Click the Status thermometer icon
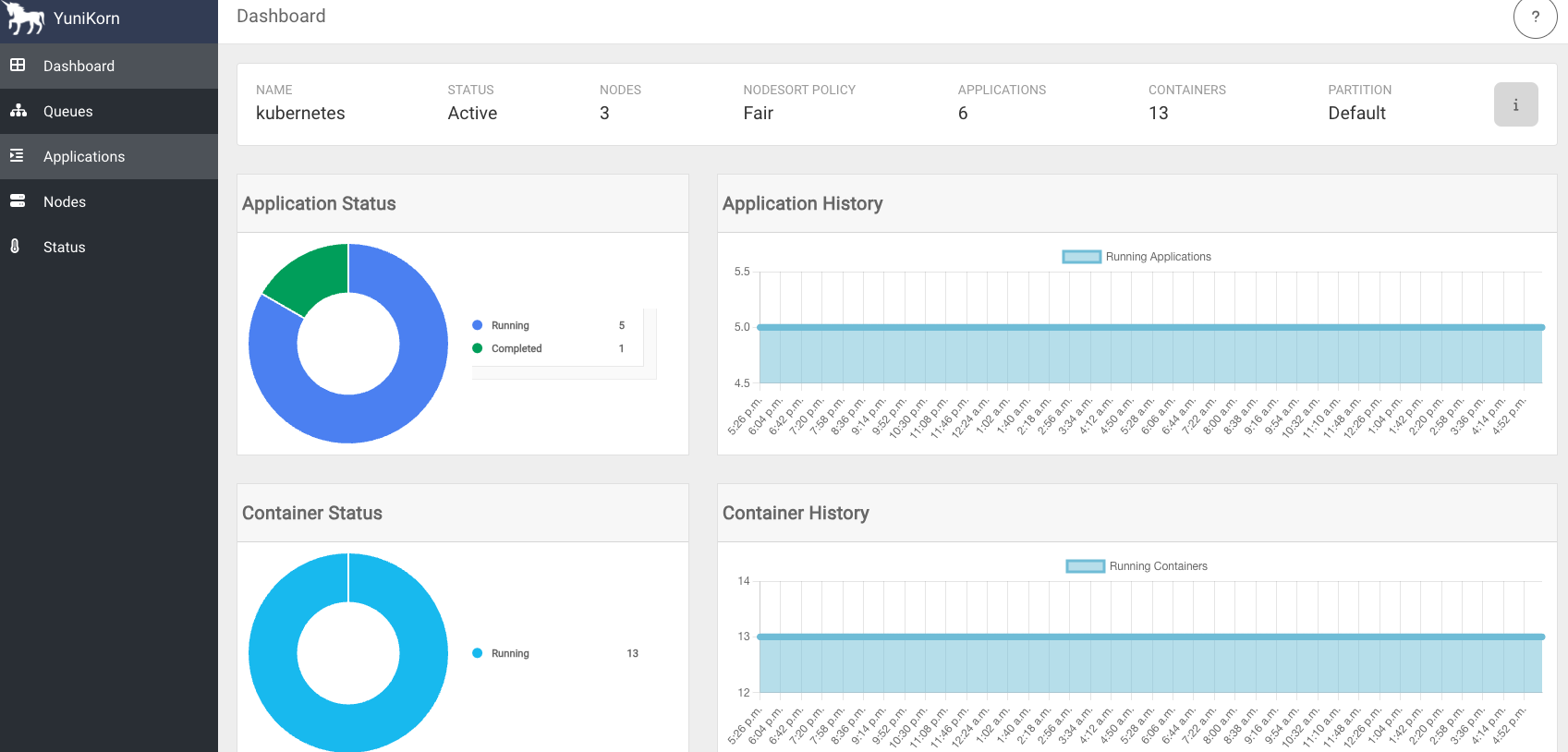Image resolution: width=1568 pixels, height=752 pixels. pyautogui.click(x=15, y=247)
